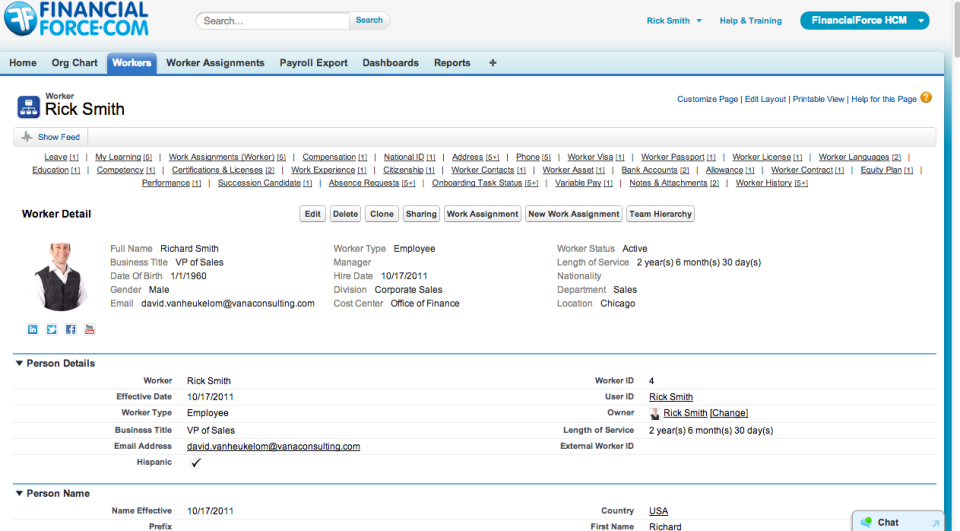
Task: Collapse the Person Details section
Action: (x=19, y=363)
